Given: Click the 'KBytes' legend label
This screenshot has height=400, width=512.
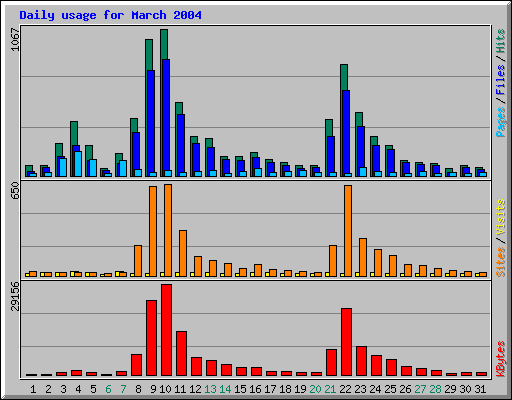Looking at the screenshot, I should coord(501,359).
